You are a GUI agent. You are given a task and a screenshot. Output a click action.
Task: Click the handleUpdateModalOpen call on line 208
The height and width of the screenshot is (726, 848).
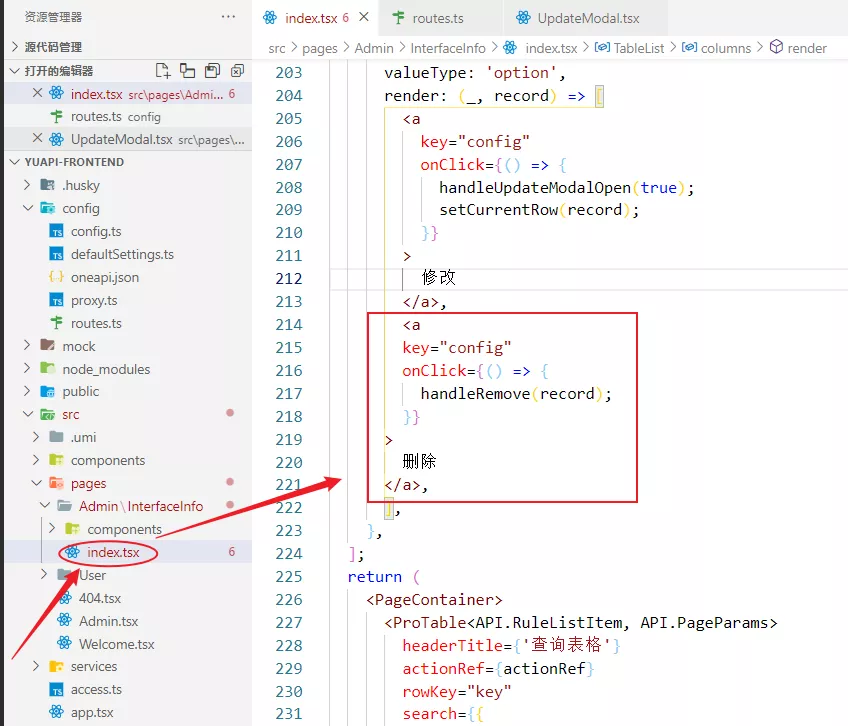pos(566,188)
